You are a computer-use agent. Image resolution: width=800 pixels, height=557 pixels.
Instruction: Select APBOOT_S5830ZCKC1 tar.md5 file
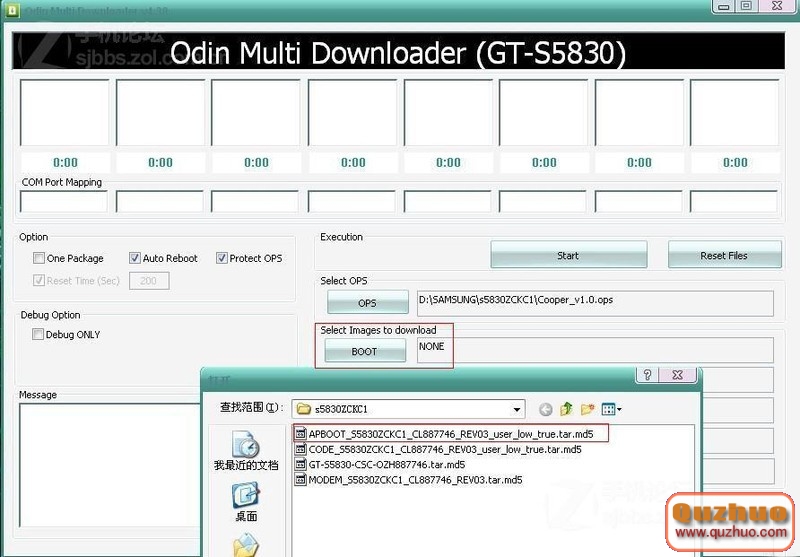tap(451, 434)
